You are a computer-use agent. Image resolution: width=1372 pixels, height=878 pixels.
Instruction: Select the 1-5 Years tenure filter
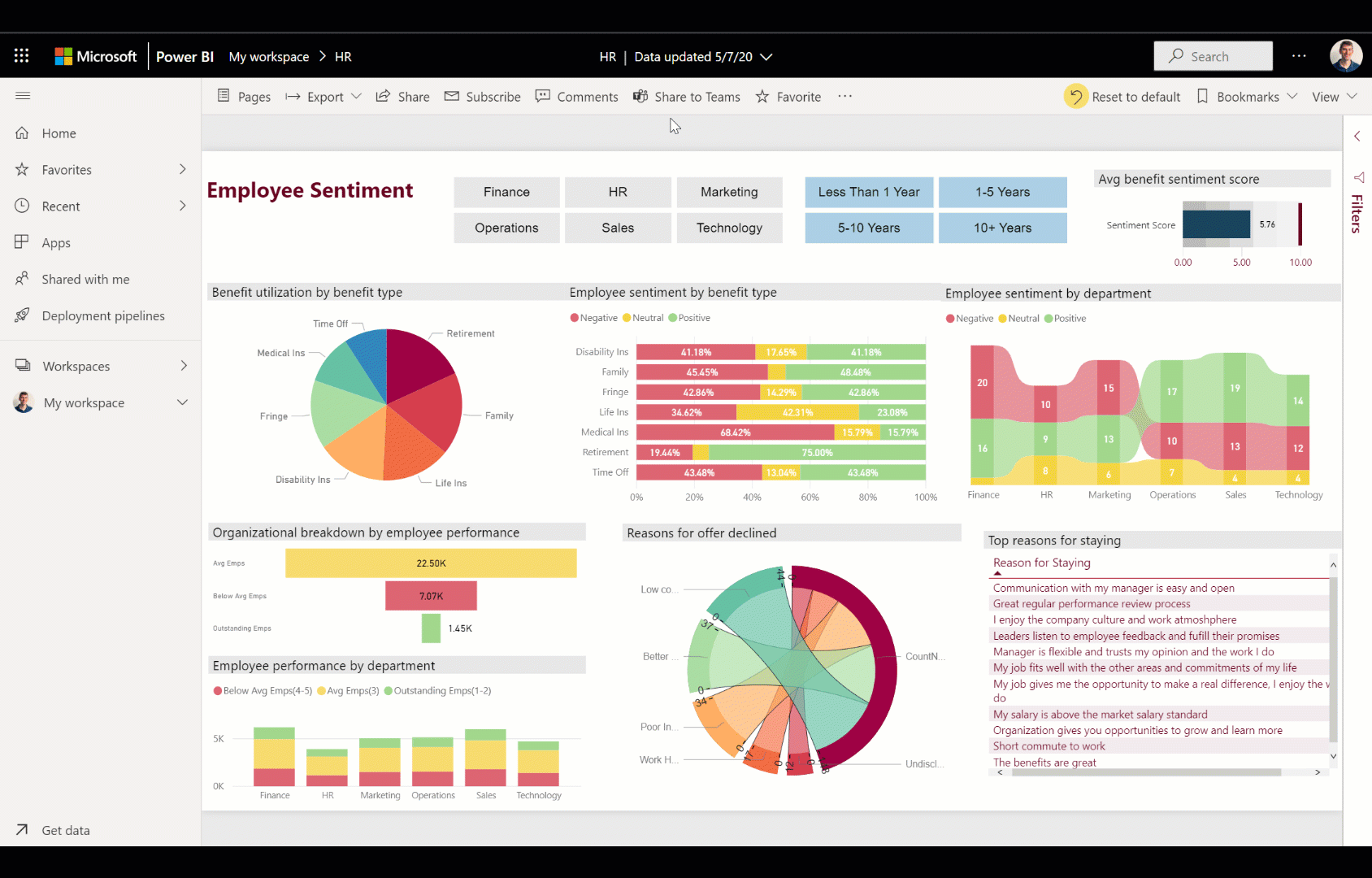[x=1002, y=192]
